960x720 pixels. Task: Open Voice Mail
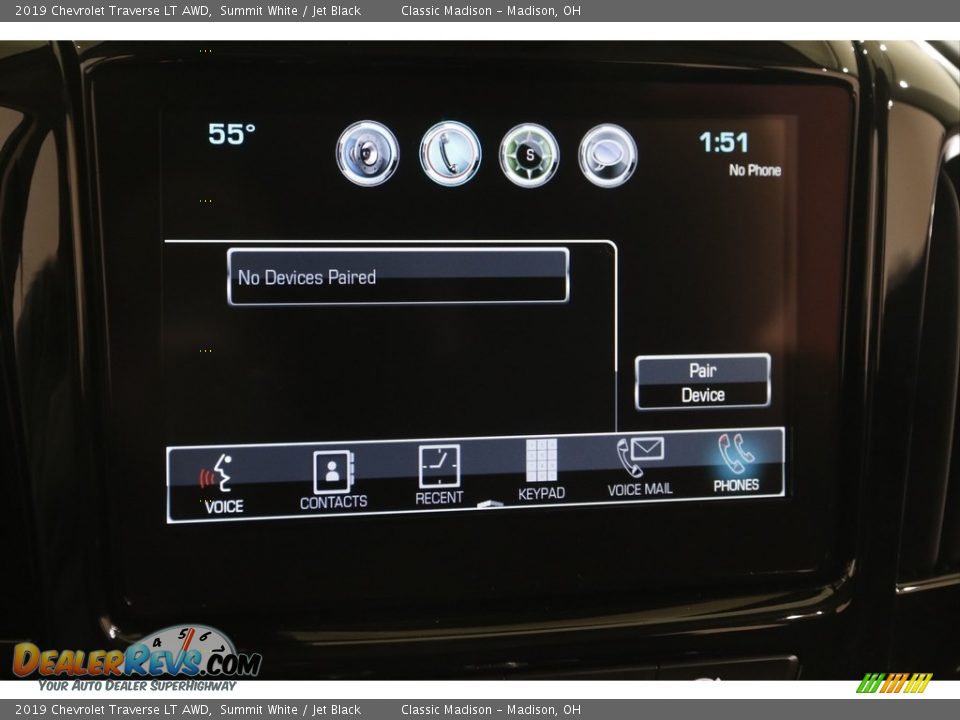[640, 467]
